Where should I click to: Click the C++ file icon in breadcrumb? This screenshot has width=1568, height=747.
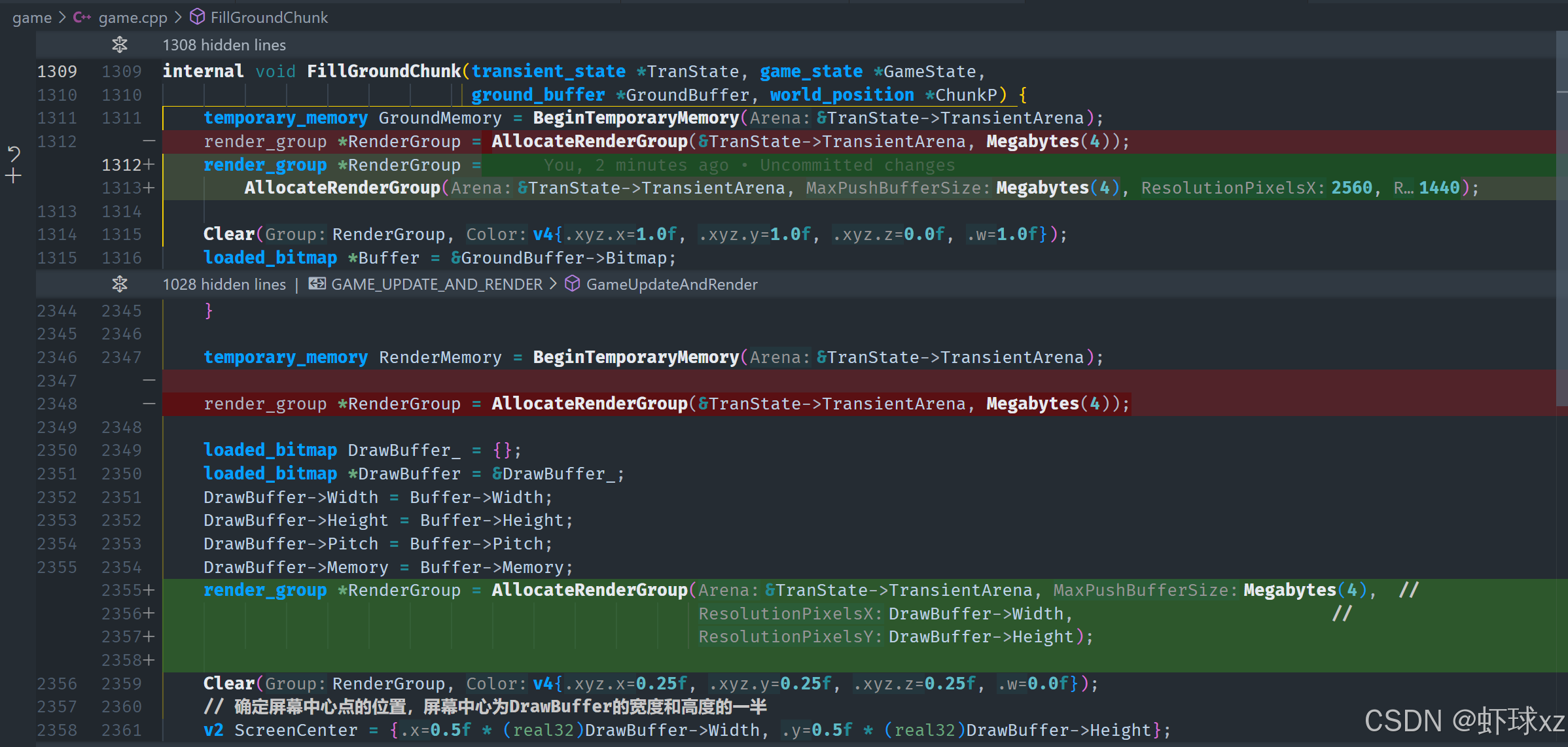point(82,18)
